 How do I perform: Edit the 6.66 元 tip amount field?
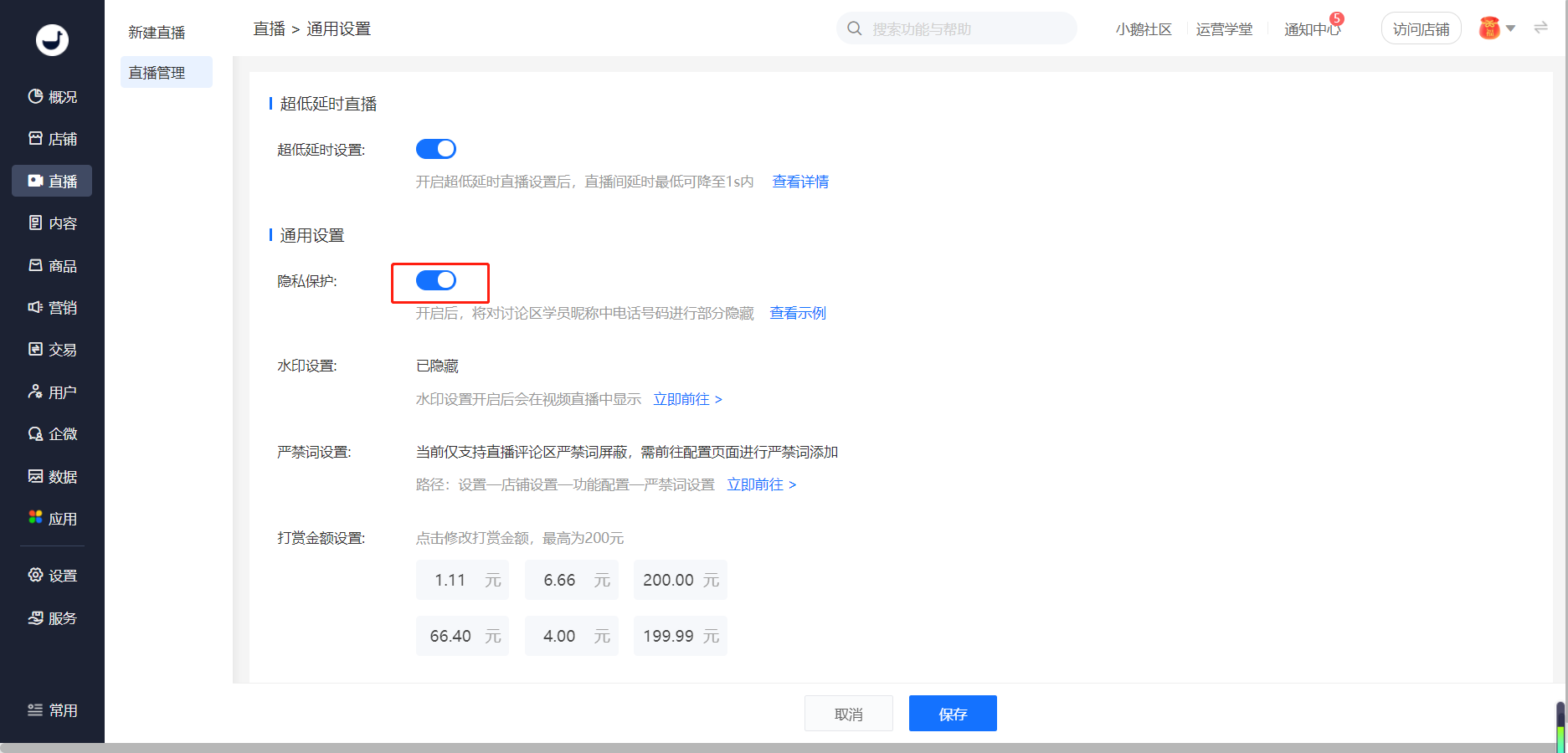pyautogui.click(x=572, y=580)
